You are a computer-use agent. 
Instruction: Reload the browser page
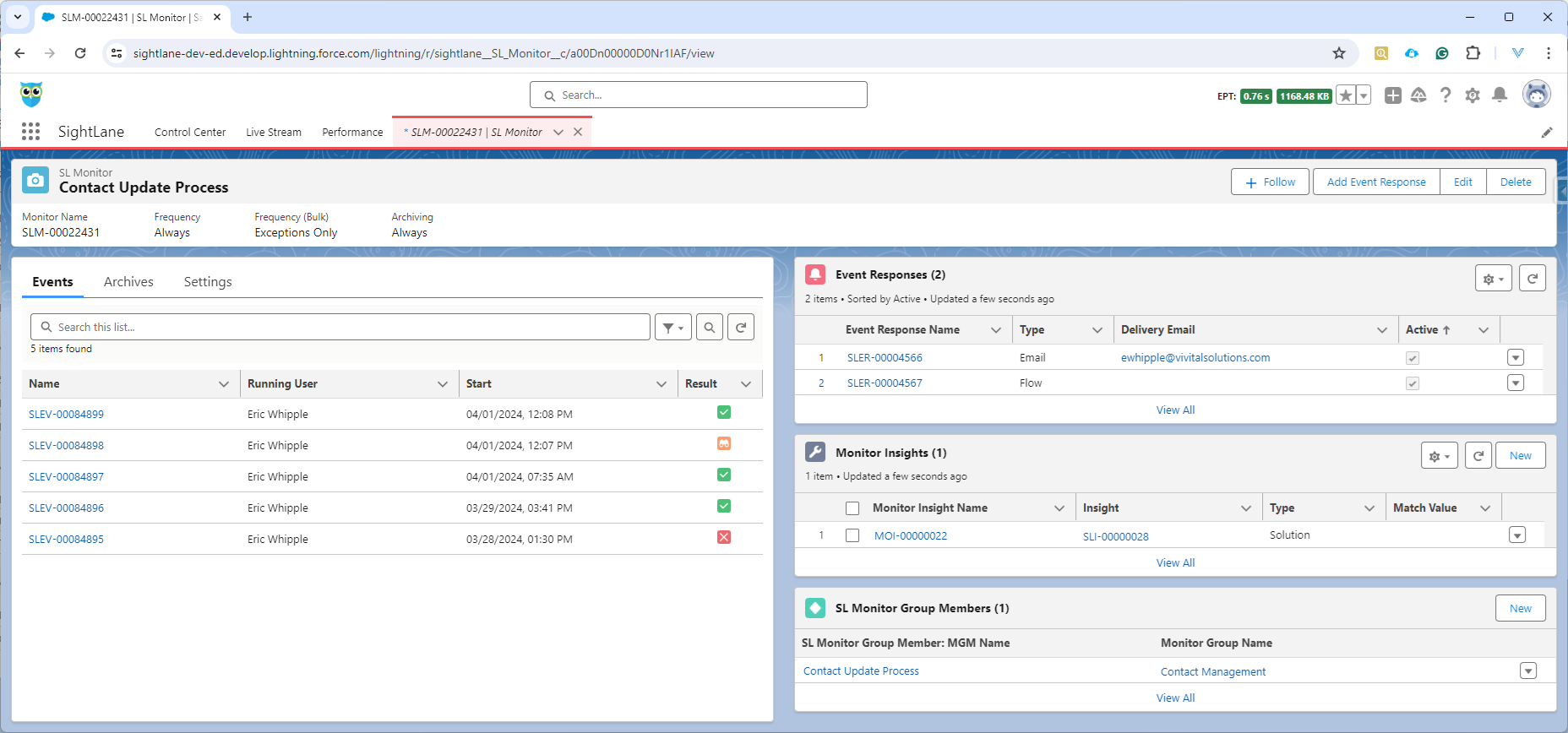click(80, 53)
